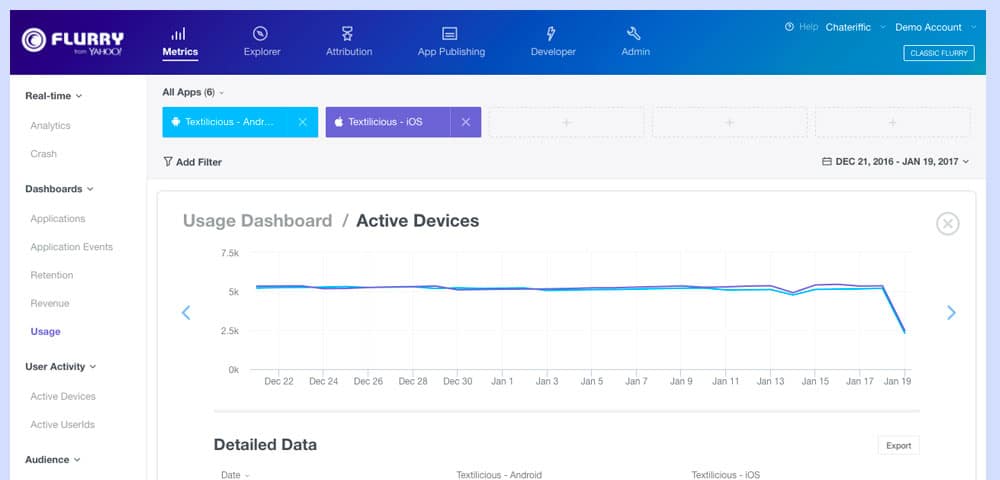The image size is (1000, 480).
Task: Export the detailed data
Action: [x=899, y=446]
